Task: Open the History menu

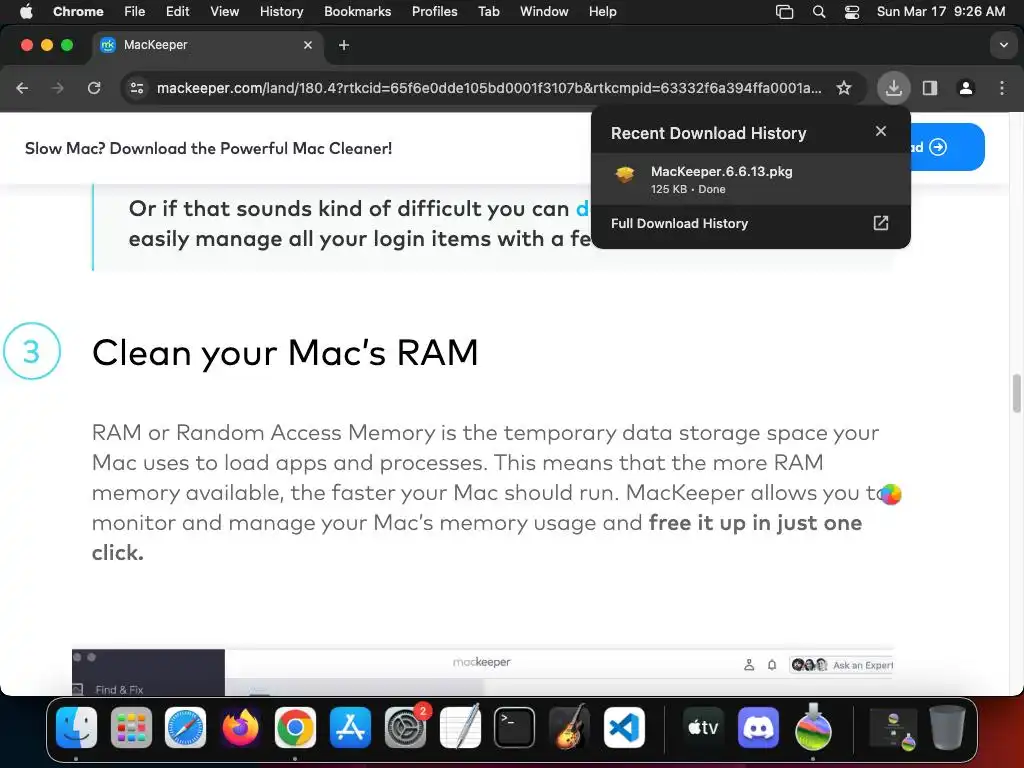Action: point(281,11)
